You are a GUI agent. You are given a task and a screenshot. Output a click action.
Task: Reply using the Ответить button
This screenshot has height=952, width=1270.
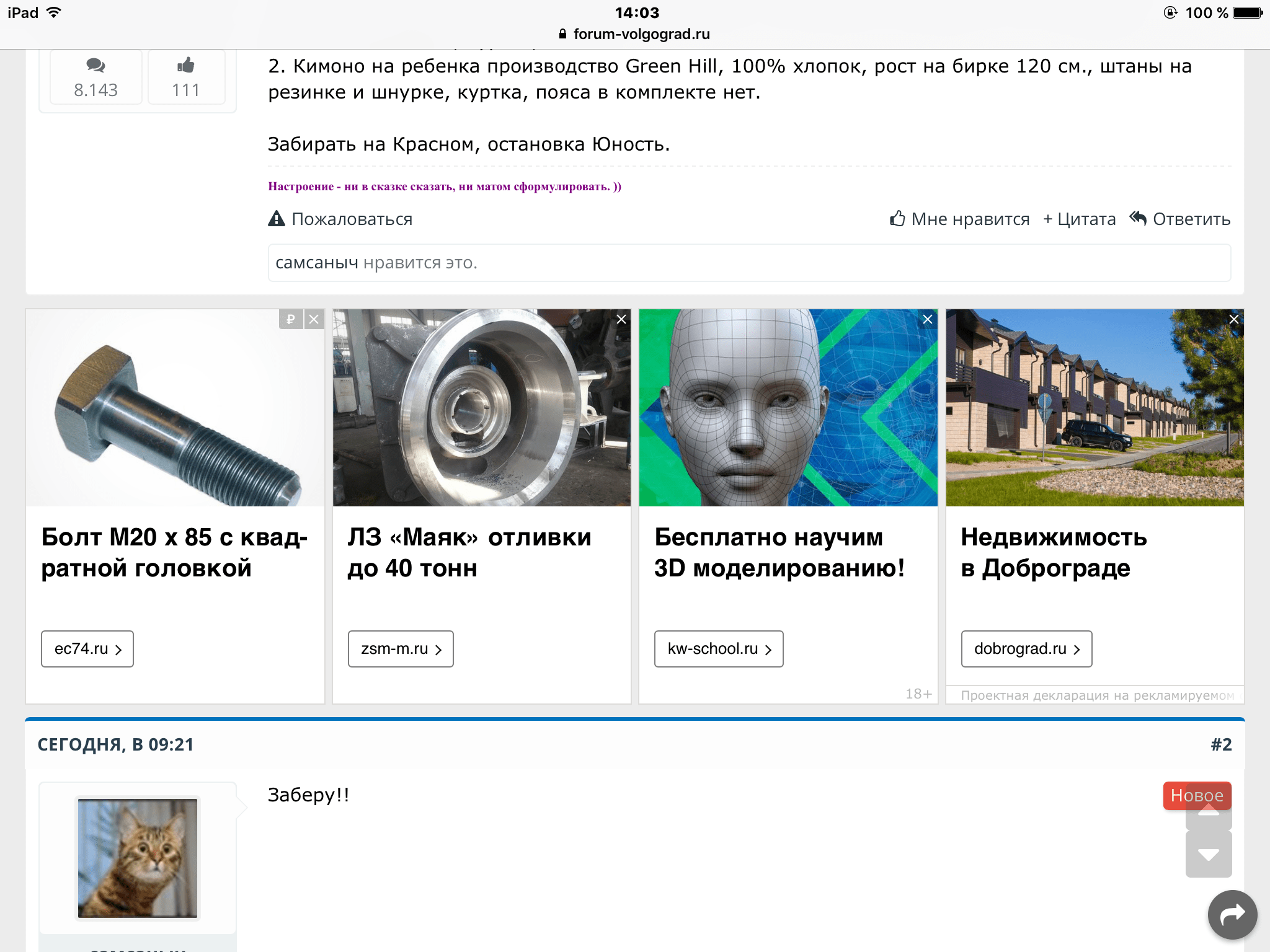(1179, 219)
